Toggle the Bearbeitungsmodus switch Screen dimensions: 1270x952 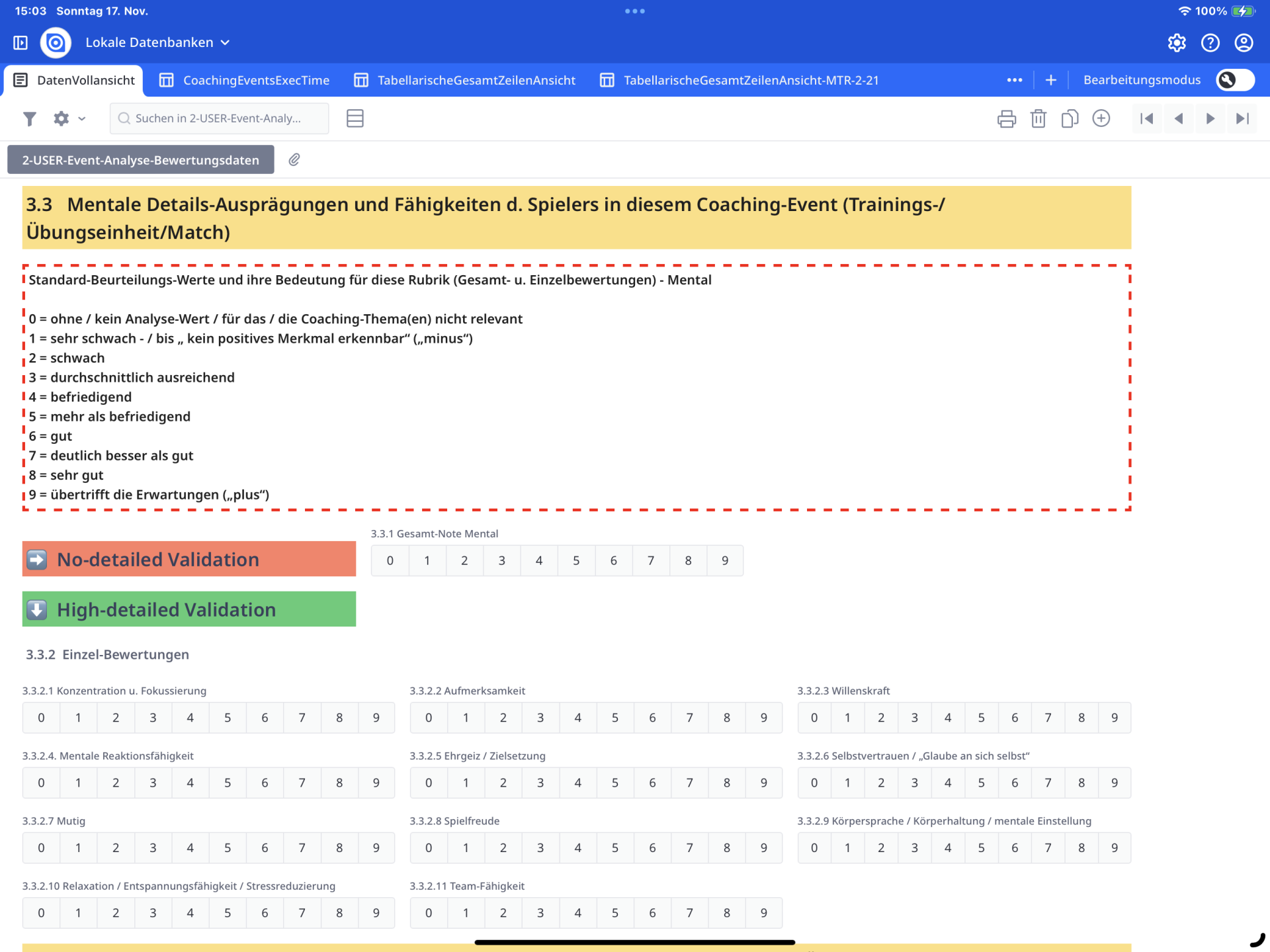point(1234,80)
